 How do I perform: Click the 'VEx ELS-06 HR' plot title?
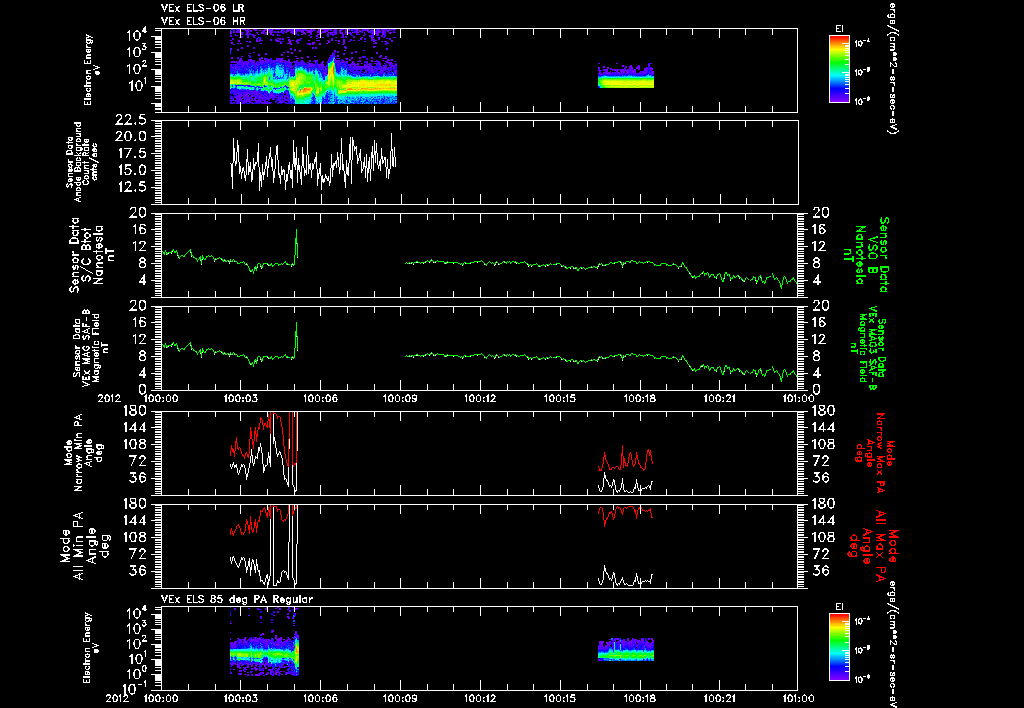tap(203, 21)
